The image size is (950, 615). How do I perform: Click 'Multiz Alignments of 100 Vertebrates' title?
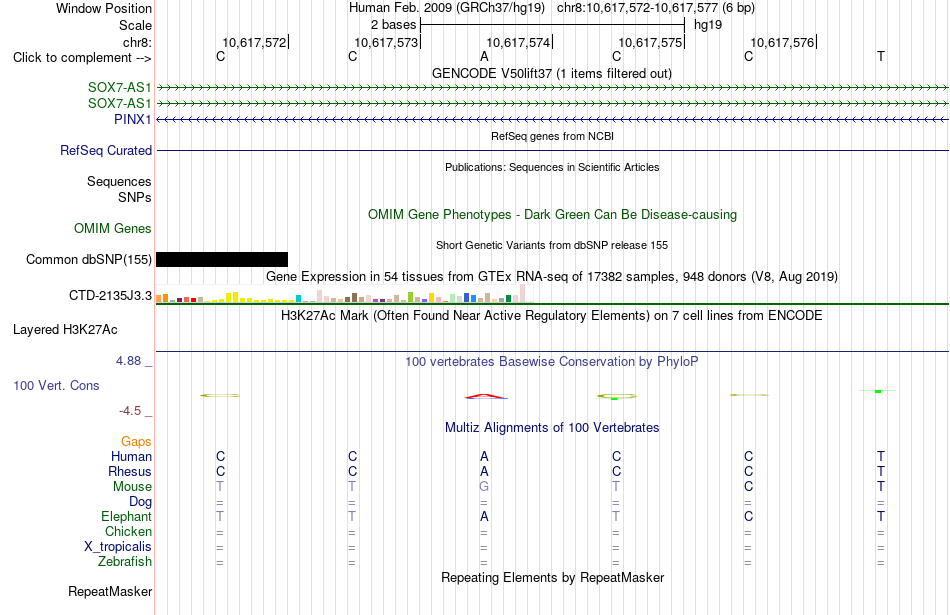pyautogui.click(x=552, y=428)
